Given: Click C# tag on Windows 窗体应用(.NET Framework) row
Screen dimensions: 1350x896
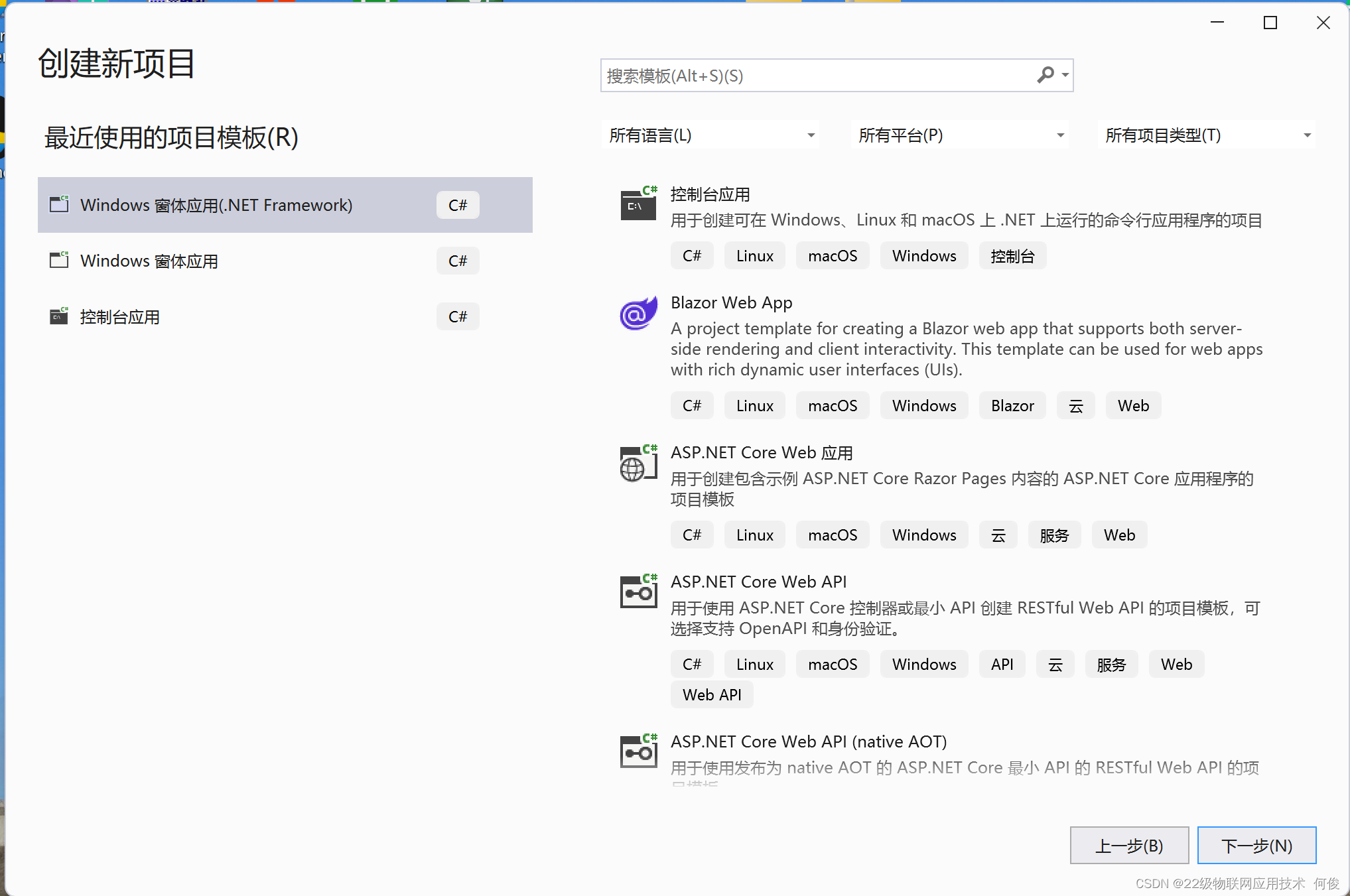Looking at the screenshot, I should click(458, 205).
